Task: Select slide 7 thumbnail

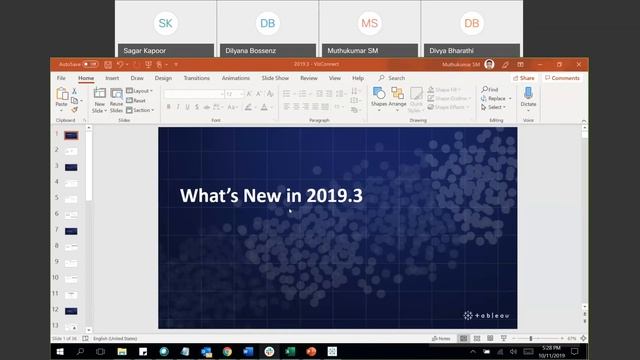Action: [71, 231]
